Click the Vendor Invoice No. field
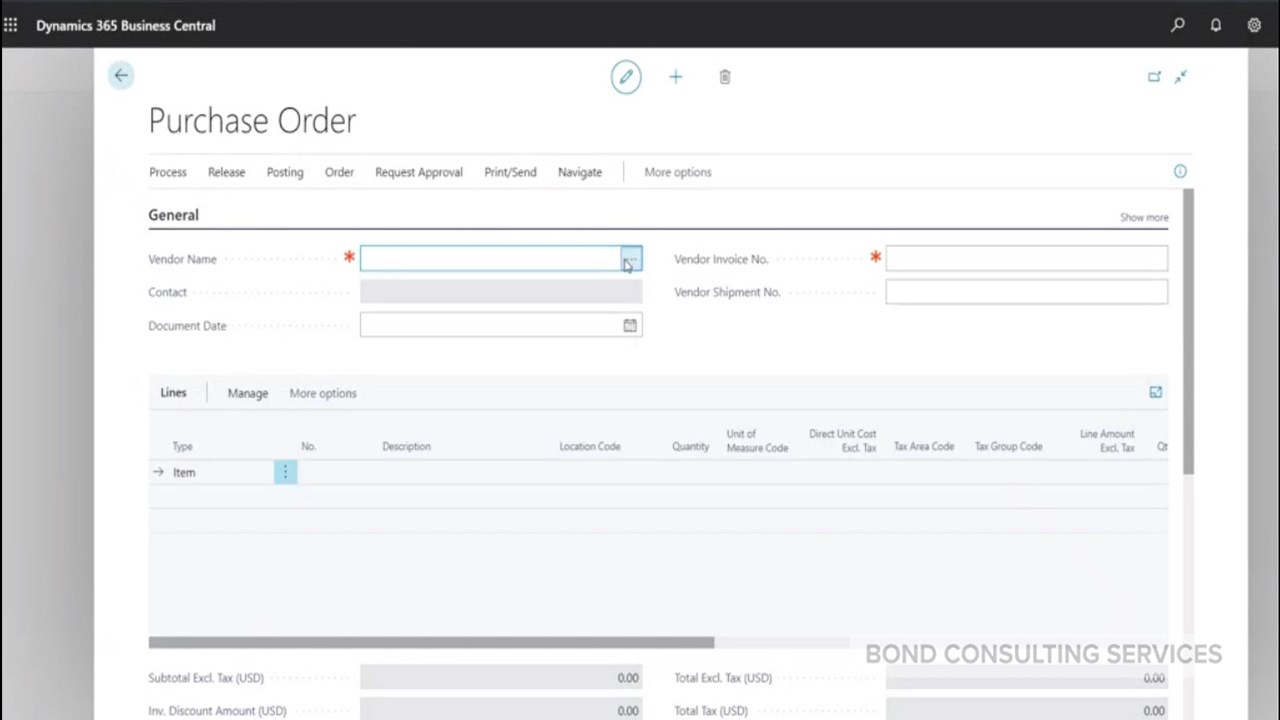The width and height of the screenshot is (1280, 720). [x=1026, y=259]
